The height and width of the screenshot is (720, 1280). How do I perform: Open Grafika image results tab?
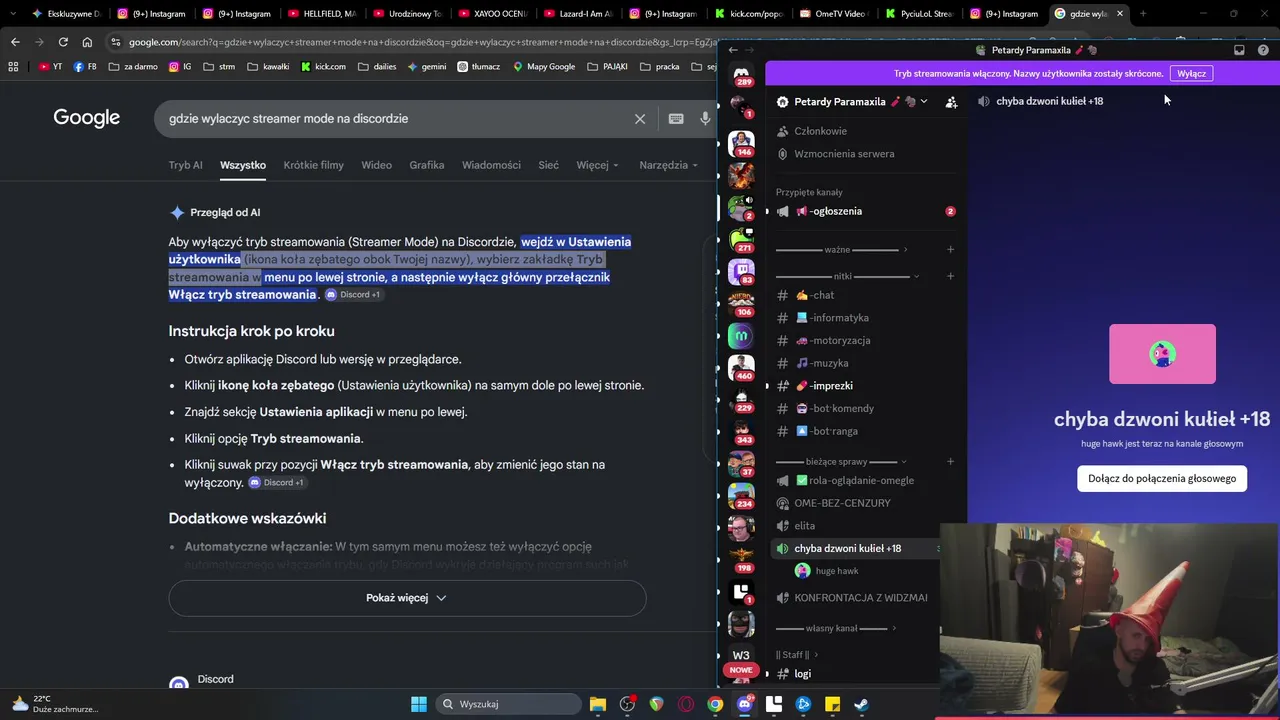click(427, 165)
